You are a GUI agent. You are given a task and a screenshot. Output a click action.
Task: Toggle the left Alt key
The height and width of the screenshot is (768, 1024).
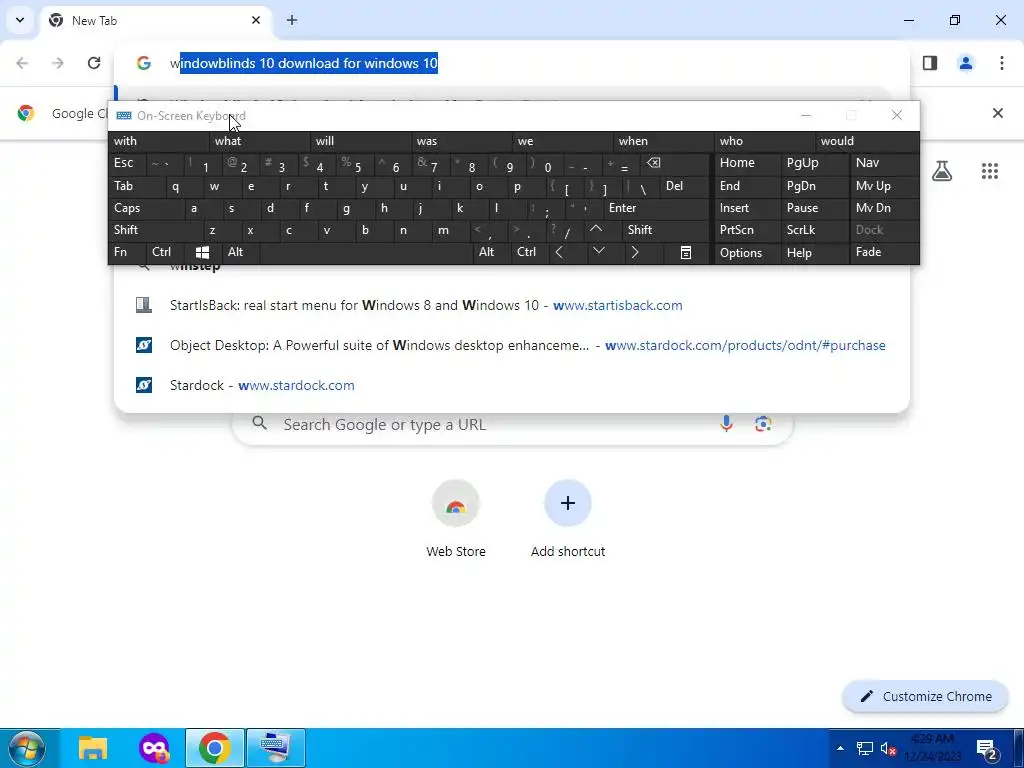[x=240, y=252]
